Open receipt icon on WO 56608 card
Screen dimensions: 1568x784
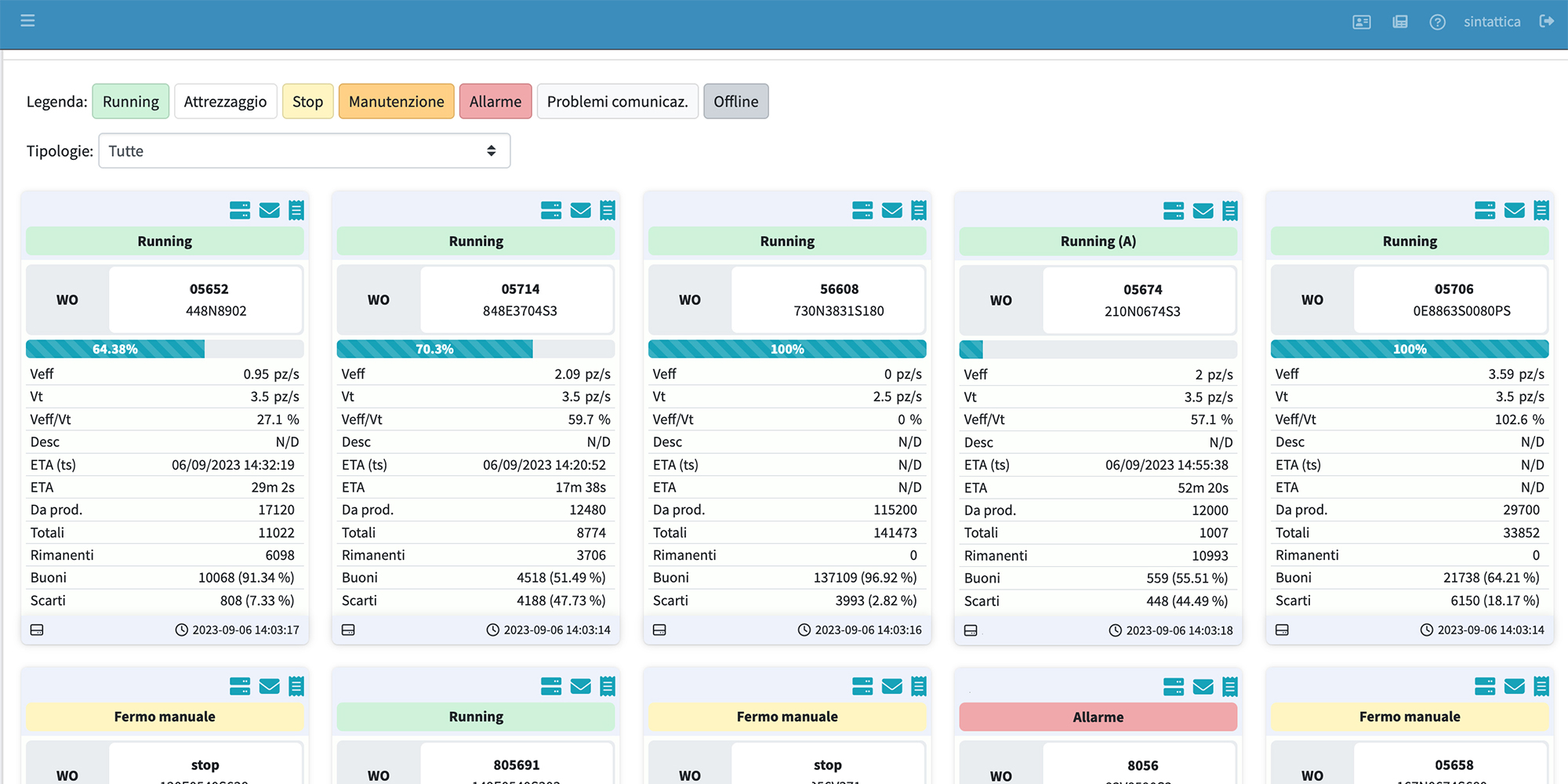[919, 210]
